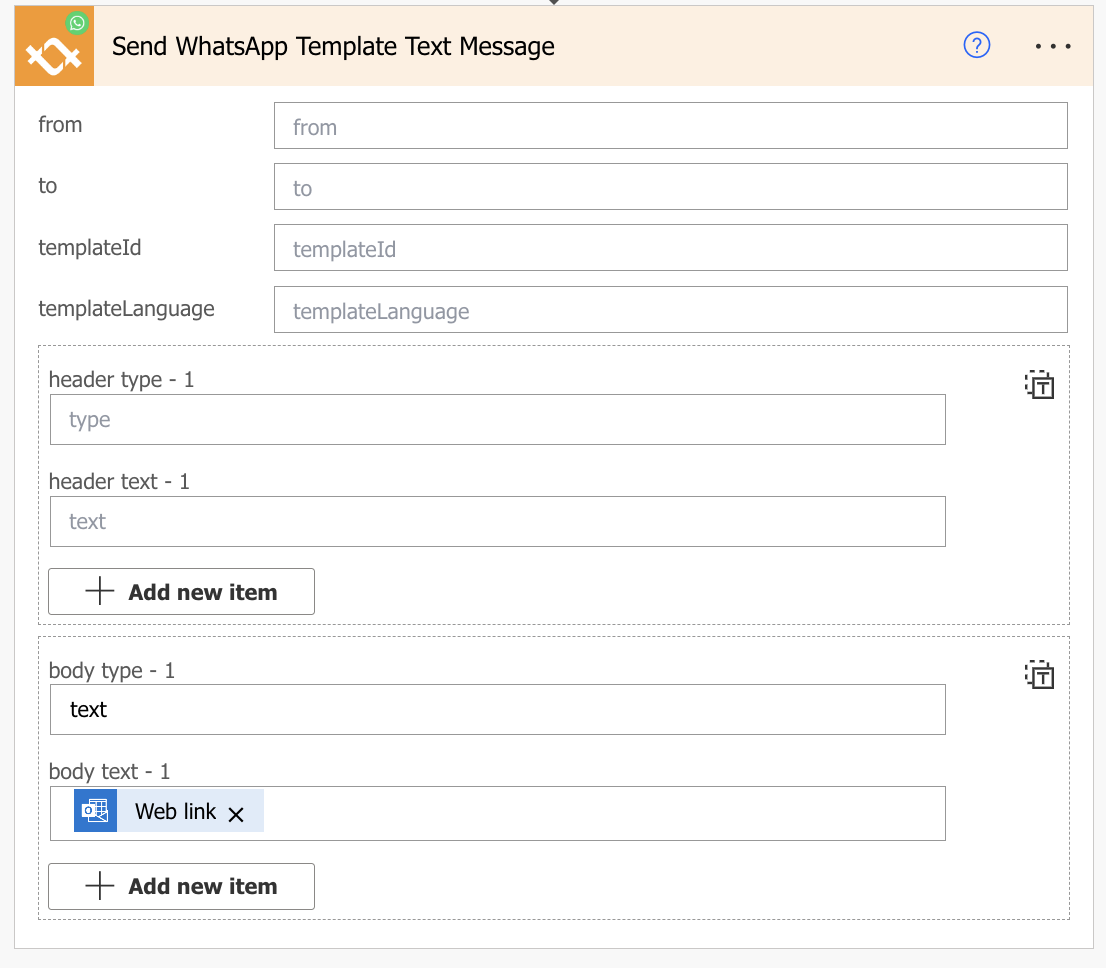Image resolution: width=1106 pixels, height=968 pixels.
Task: Switch header section to array input mode
Action: (1040, 385)
